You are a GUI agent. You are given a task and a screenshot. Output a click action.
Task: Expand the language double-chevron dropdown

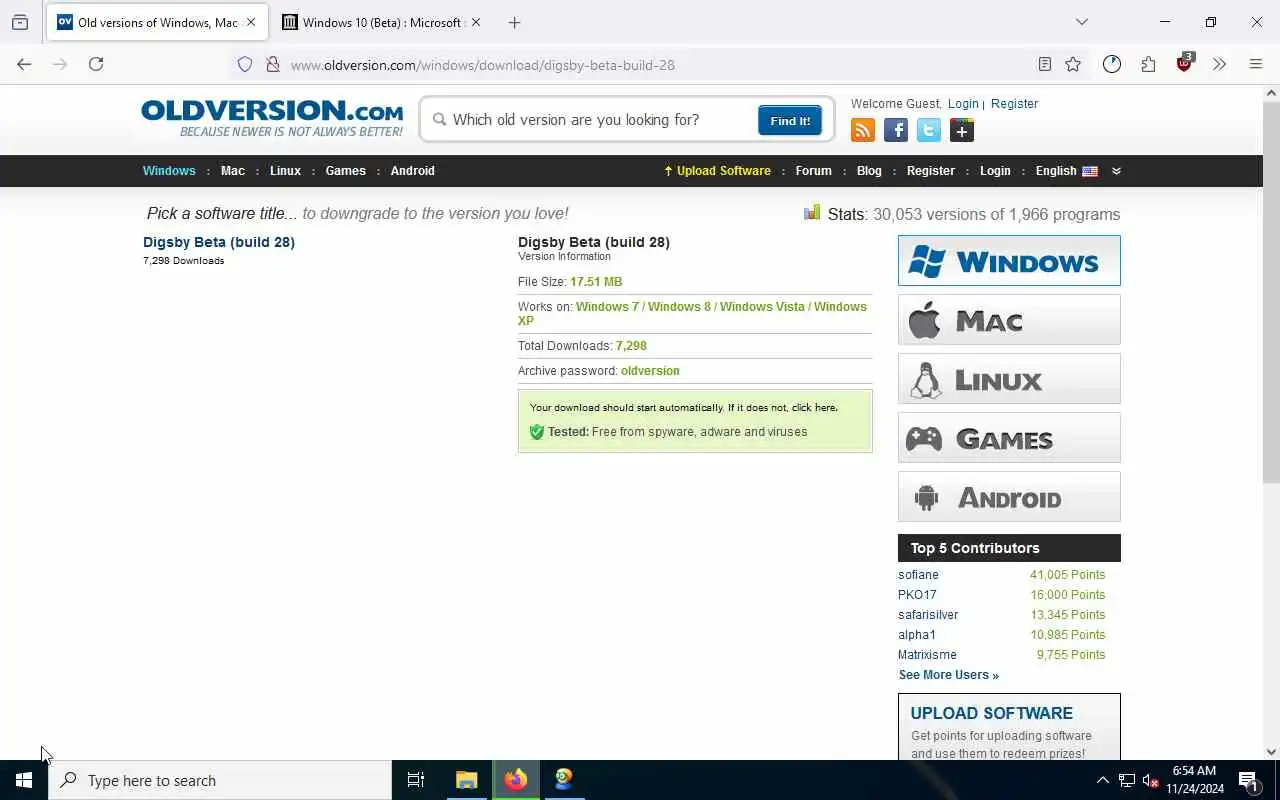[x=1116, y=171]
